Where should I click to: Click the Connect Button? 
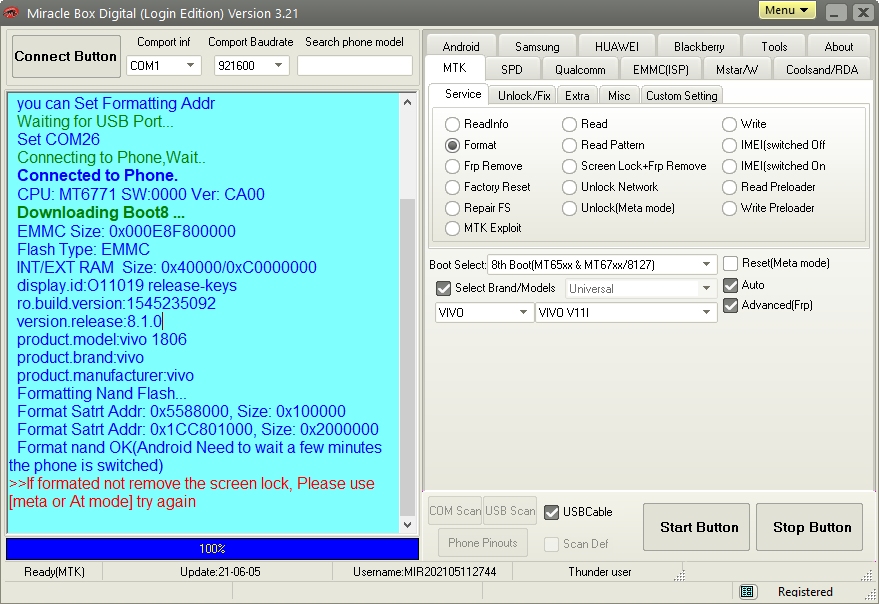click(66, 56)
